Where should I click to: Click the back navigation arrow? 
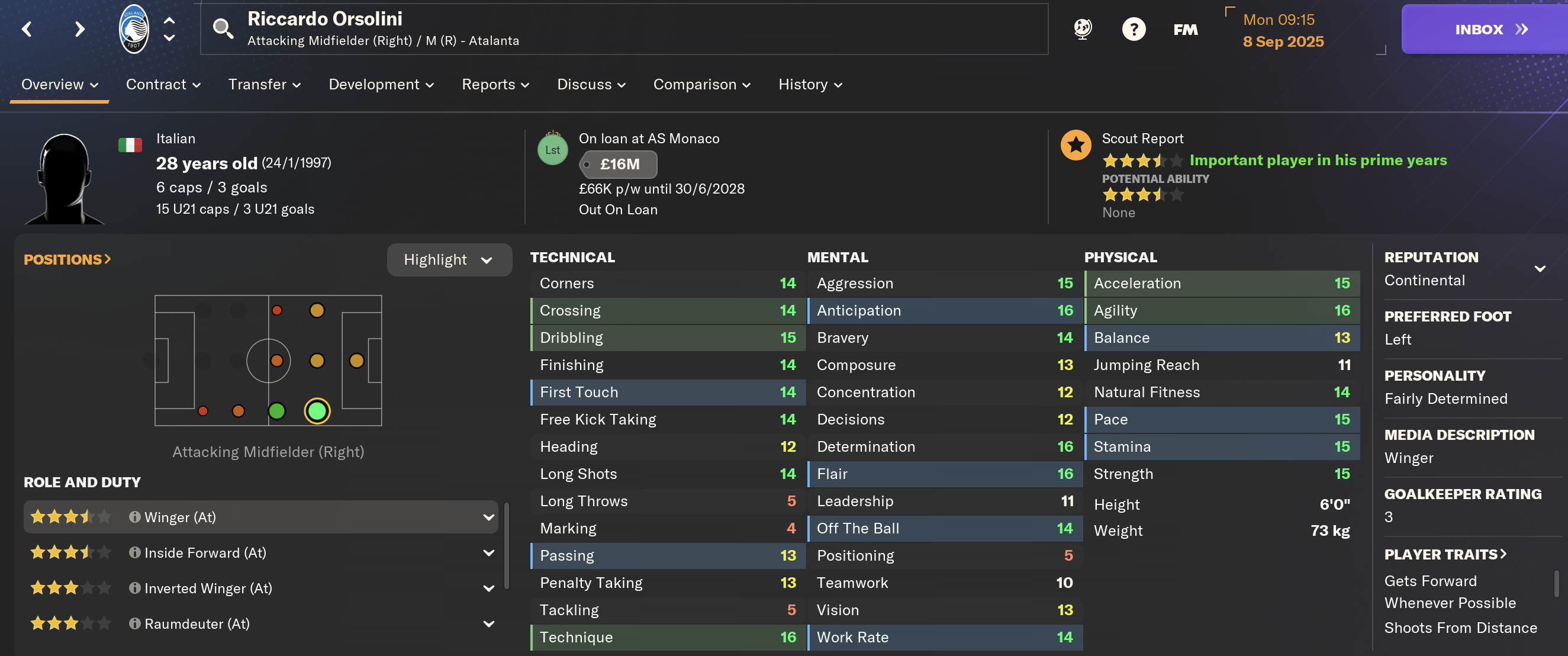(27, 28)
